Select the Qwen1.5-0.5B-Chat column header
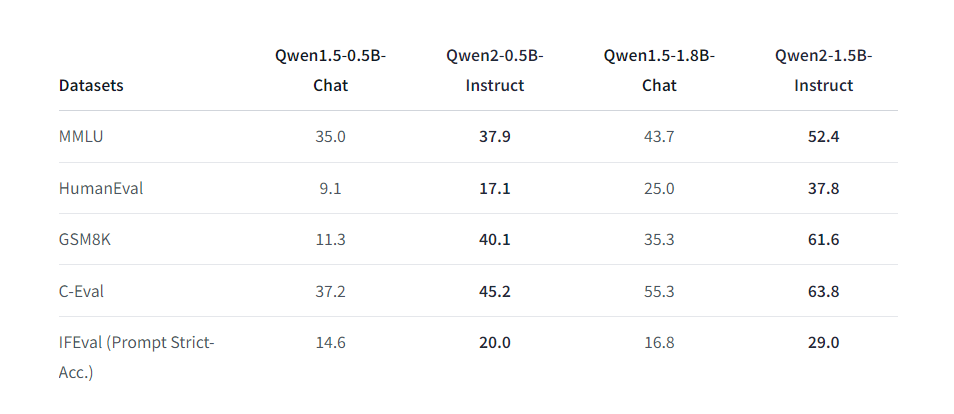The height and width of the screenshot is (414, 954). click(330, 70)
